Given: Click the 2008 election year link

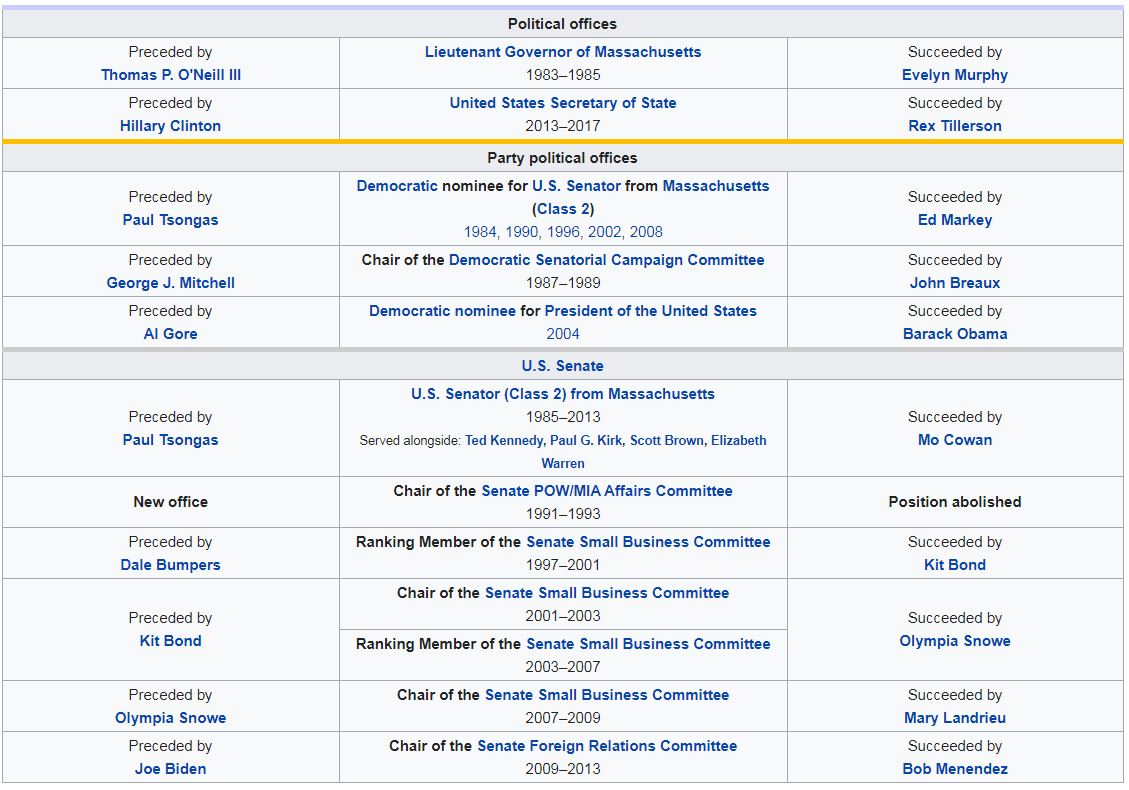Looking at the screenshot, I should click(646, 232).
